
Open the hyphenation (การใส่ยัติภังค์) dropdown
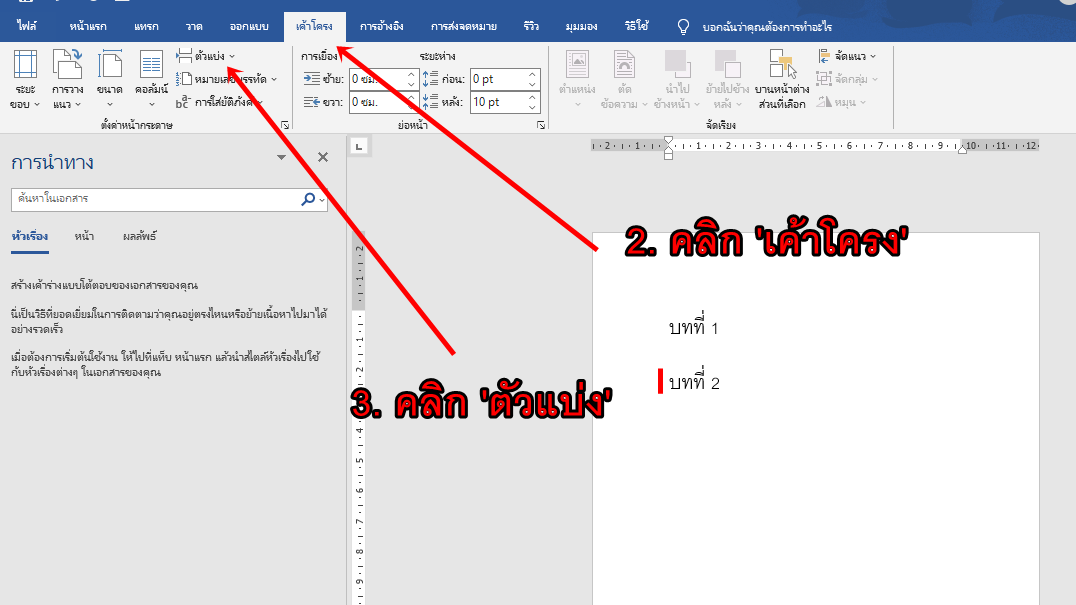220,102
